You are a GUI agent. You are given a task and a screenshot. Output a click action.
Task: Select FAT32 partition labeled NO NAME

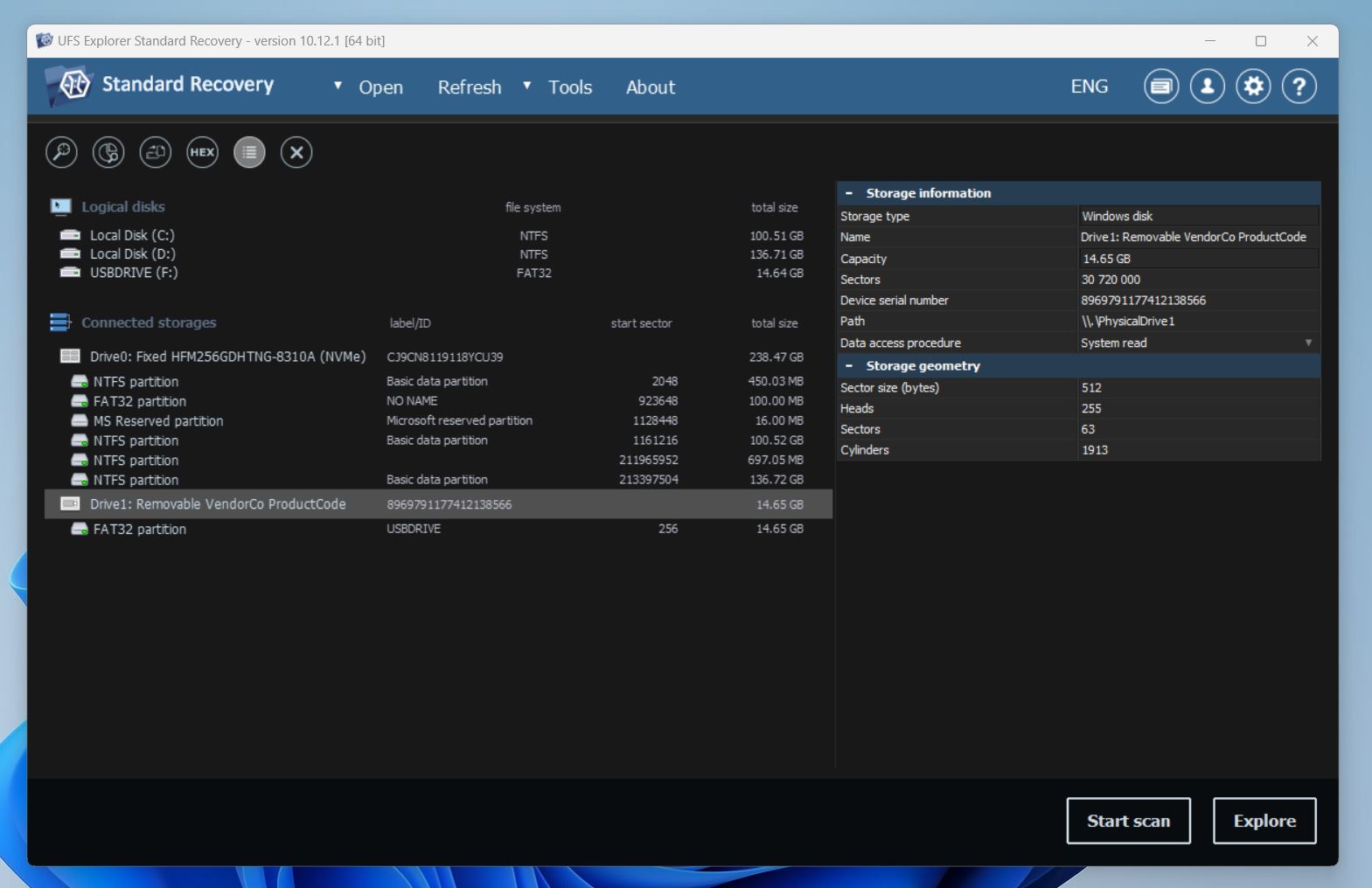438,401
